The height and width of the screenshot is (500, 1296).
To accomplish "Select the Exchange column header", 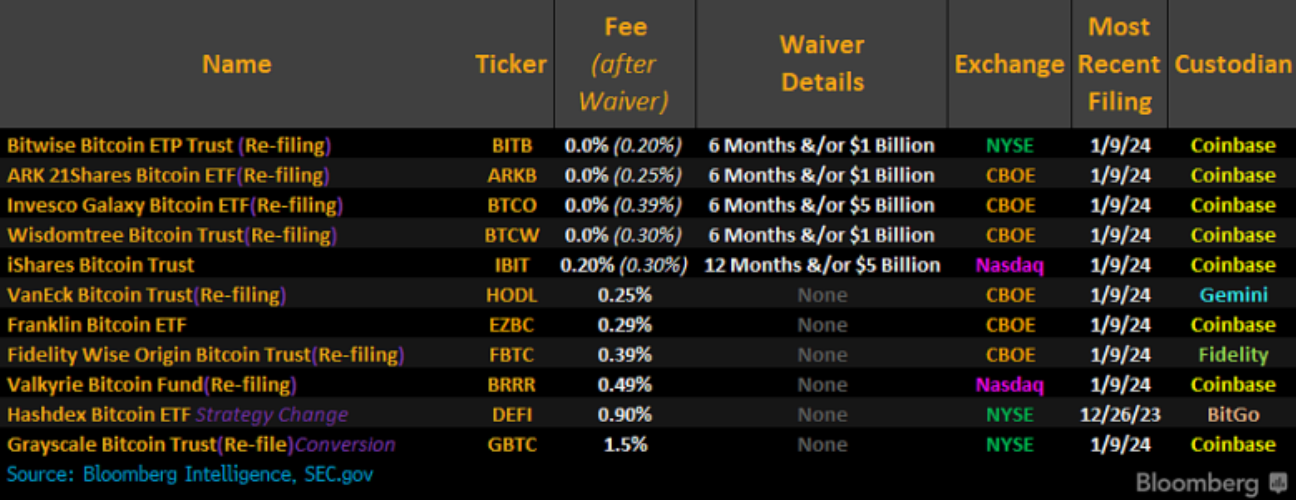I will click(1009, 64).
